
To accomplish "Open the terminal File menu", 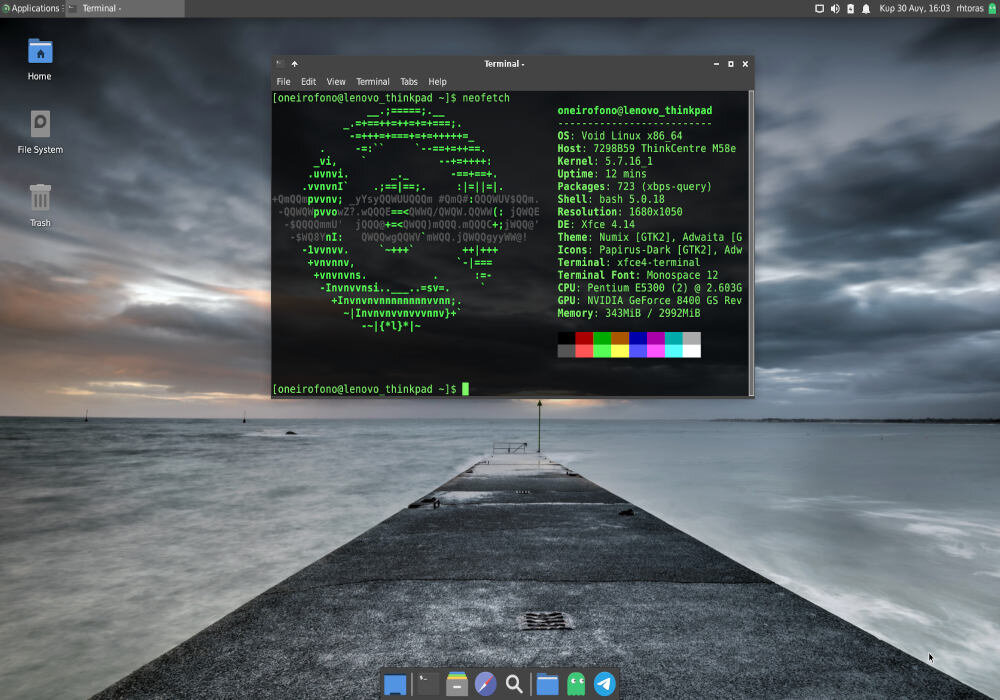I will 283,82.
